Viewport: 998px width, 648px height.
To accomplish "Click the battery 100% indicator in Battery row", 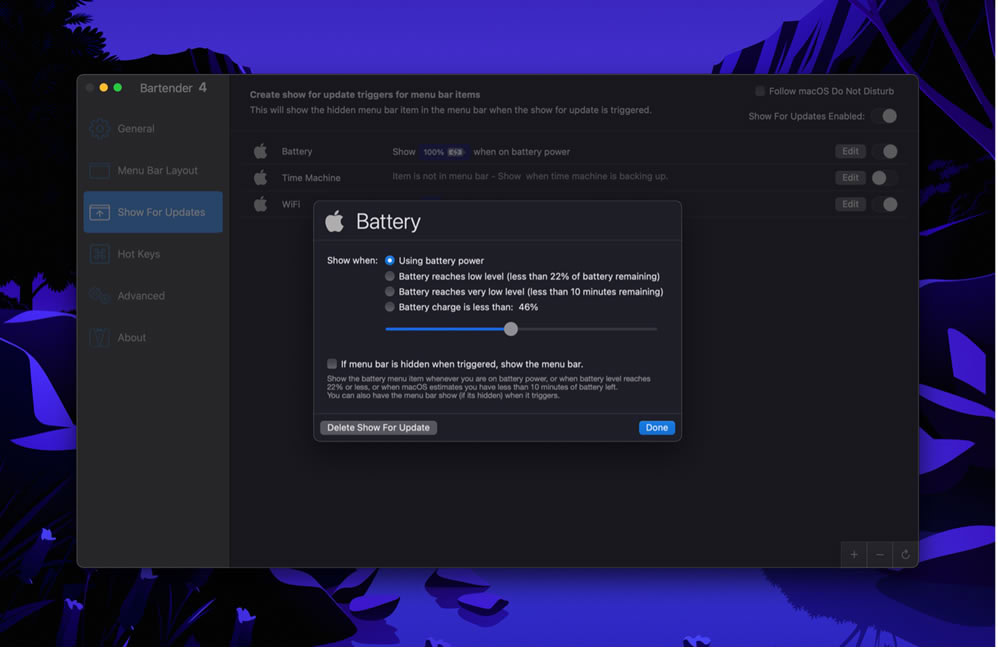I will [443, 151].
